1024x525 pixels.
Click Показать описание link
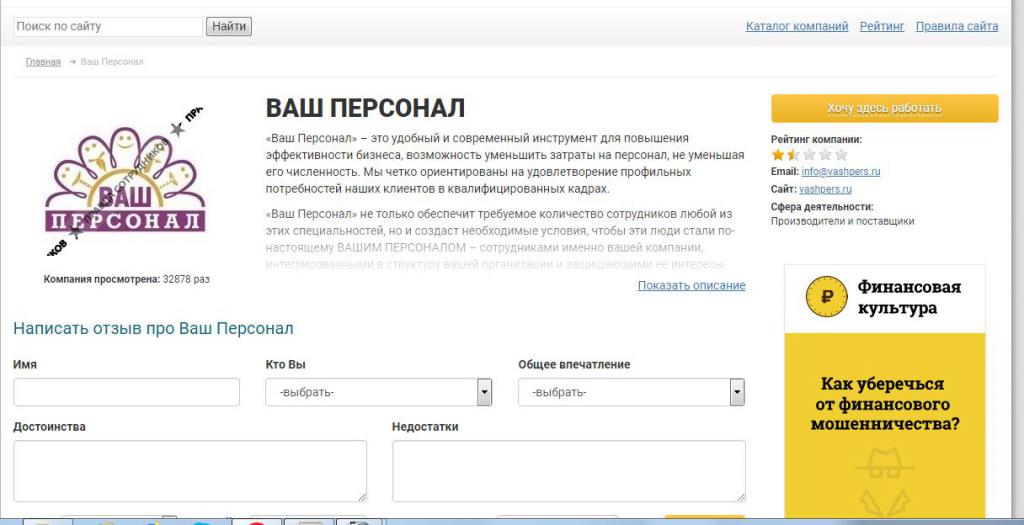[x=692, y=285]
